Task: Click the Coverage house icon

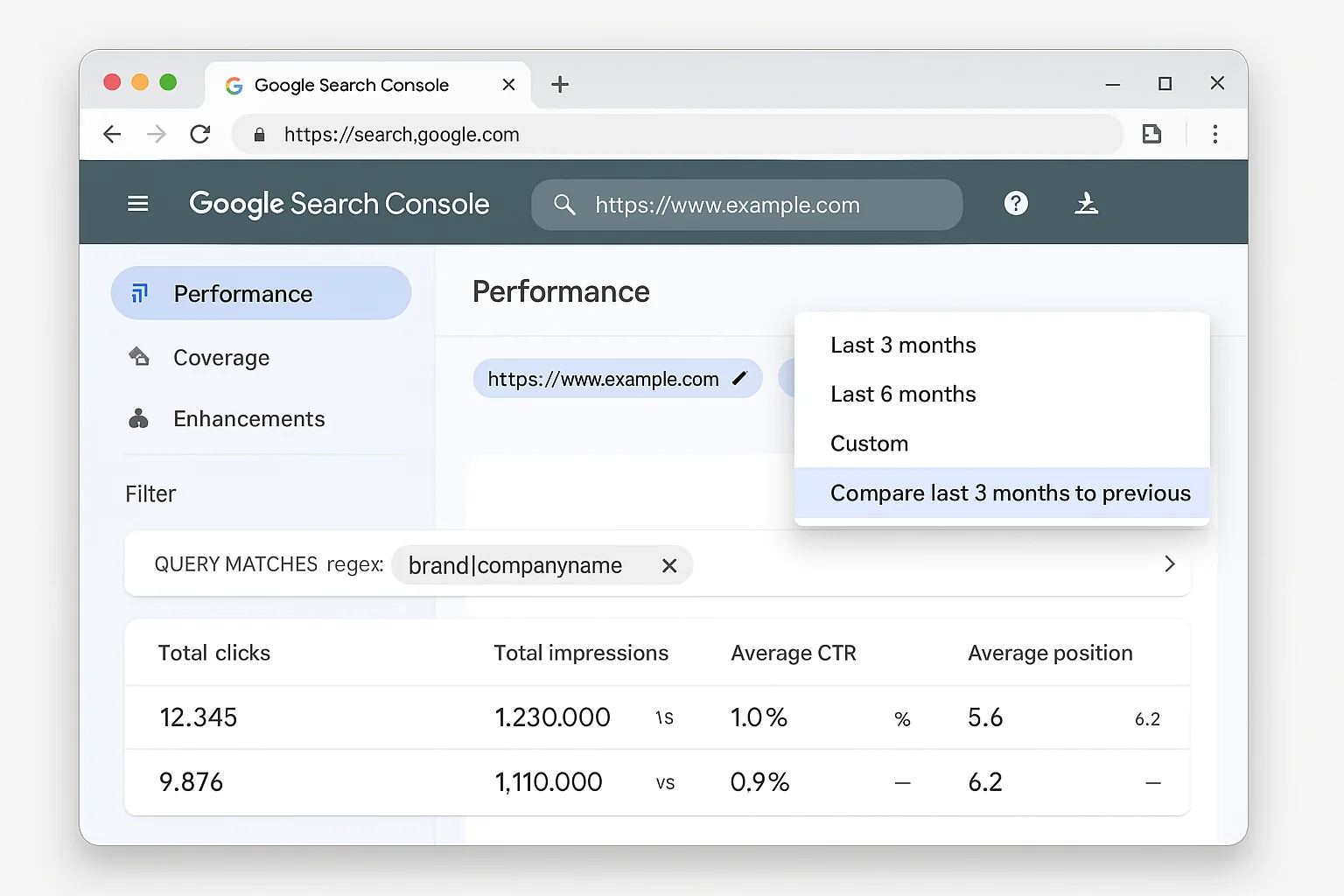Action: click(139, 357)
